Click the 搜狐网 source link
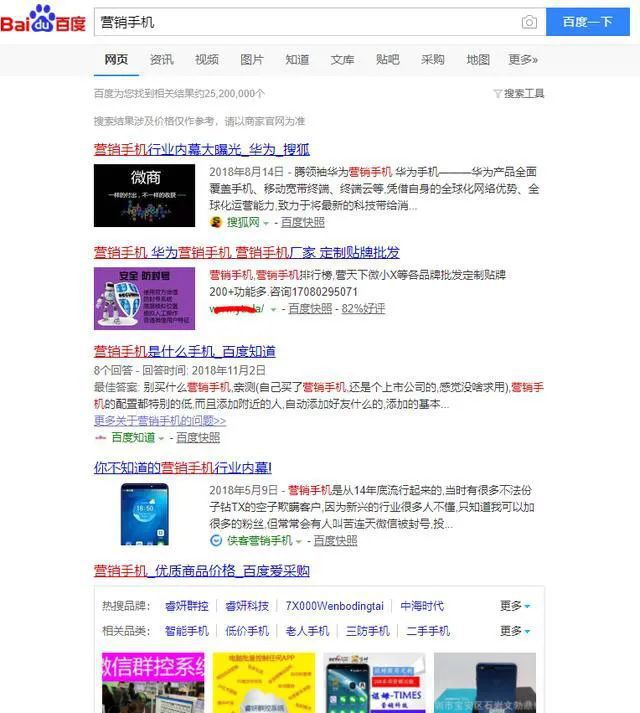The width and height of the screenshot is (640, 713). coord(243,222)
